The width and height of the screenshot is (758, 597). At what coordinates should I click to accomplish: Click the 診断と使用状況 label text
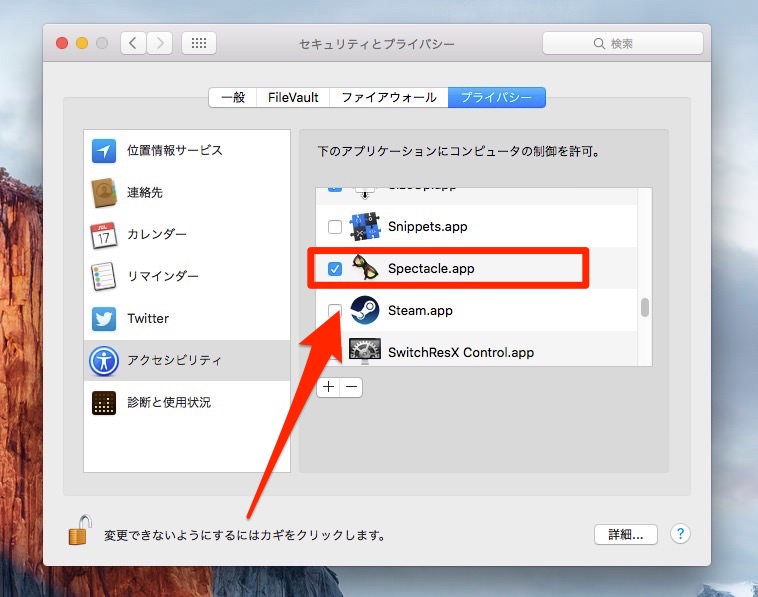(169, 402)
